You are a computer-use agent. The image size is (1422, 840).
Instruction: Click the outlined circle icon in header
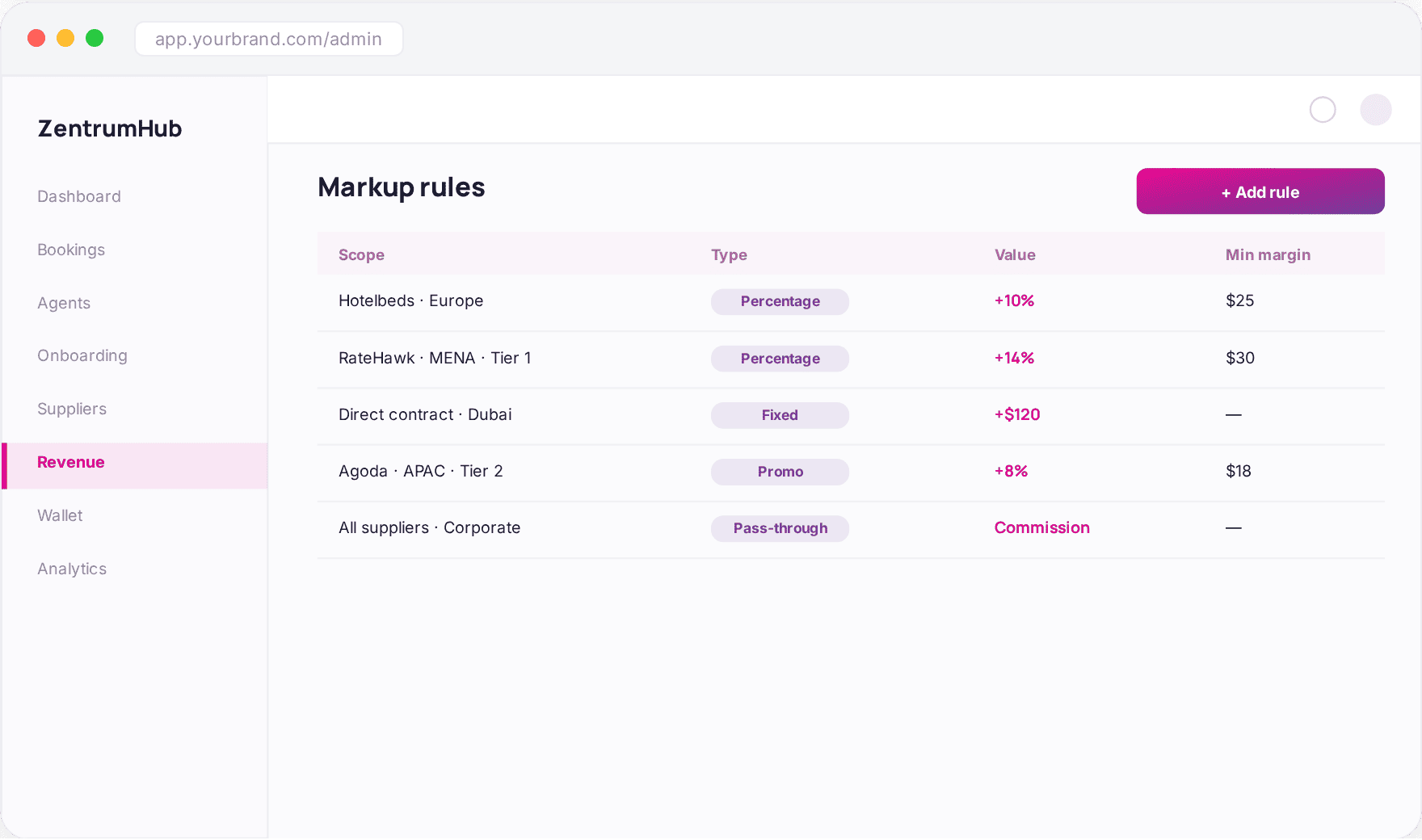click(1323, 110)
